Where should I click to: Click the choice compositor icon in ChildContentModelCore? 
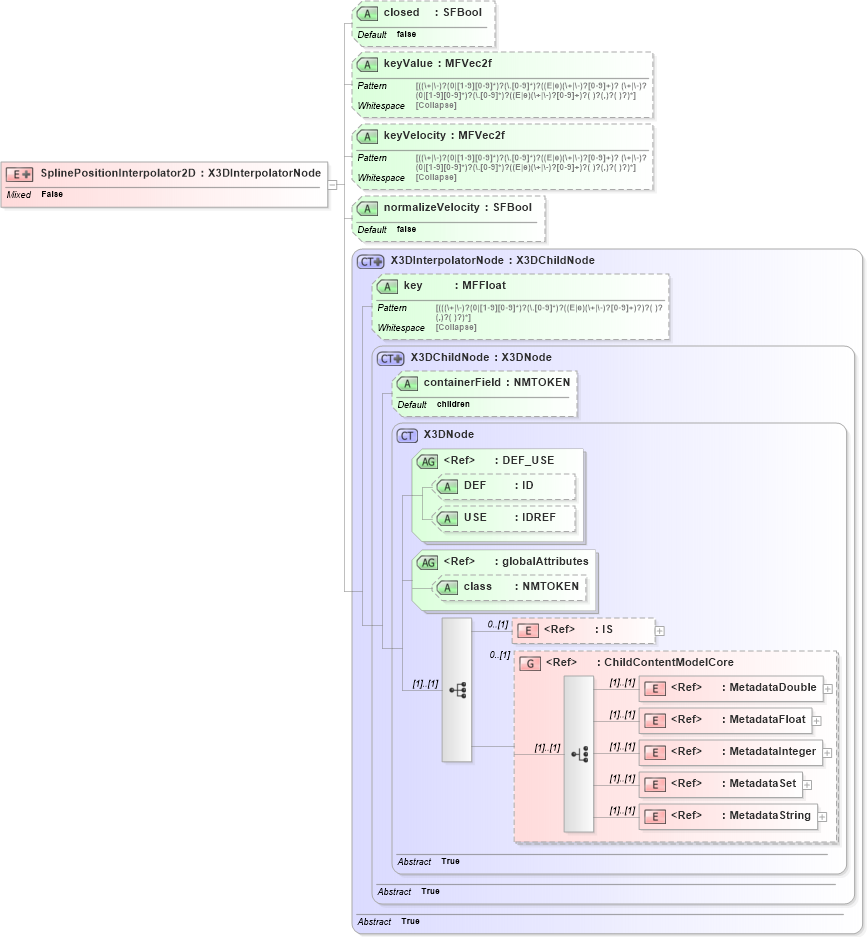tap(579, 754)
